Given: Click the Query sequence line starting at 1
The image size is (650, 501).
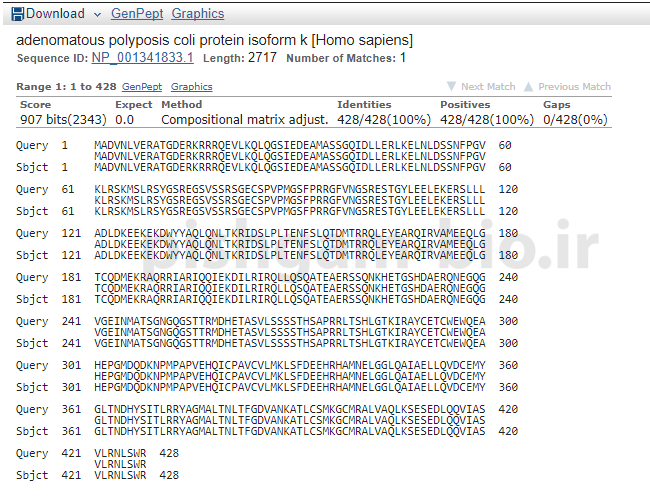Looking at the screenshot, I should tap(290, 145).
